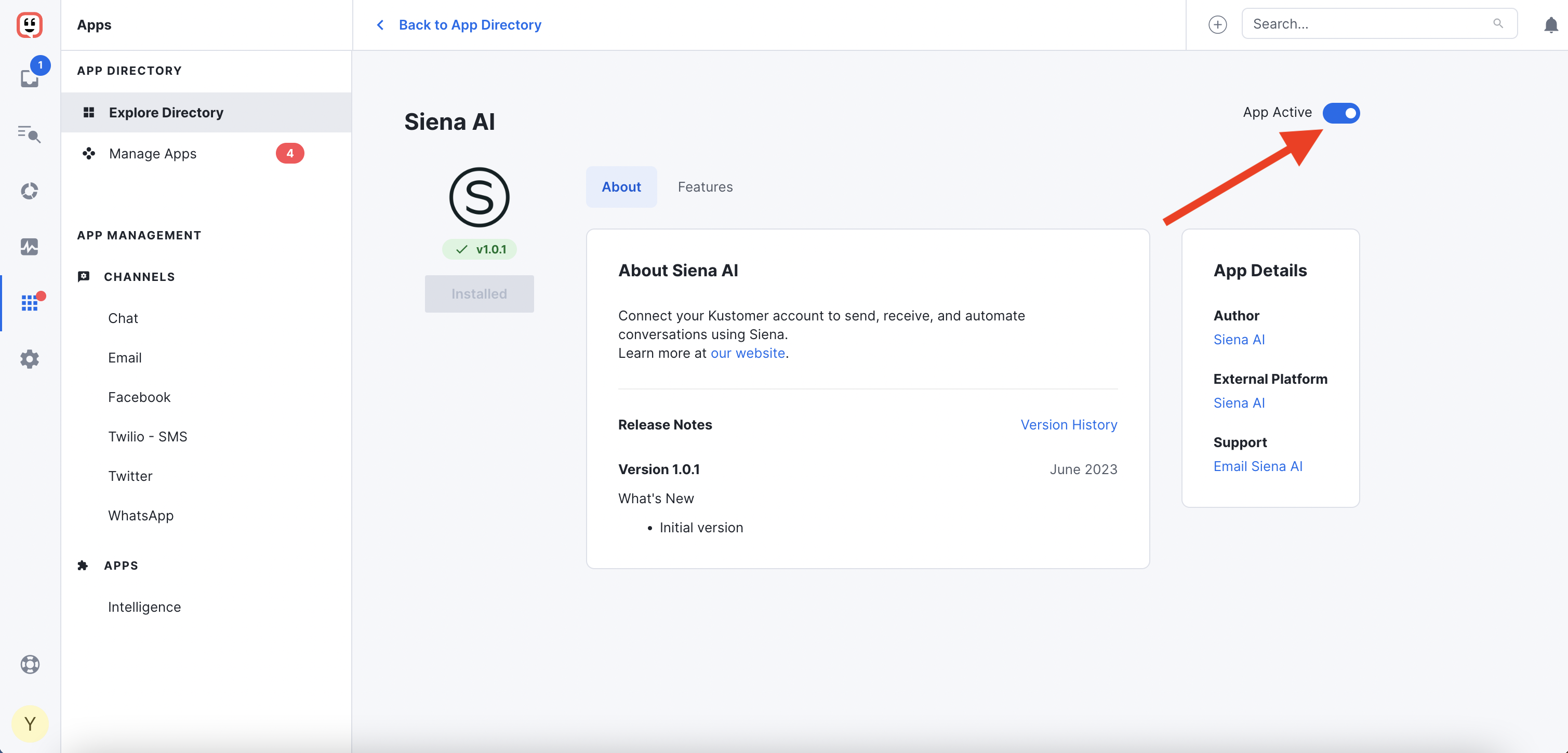Click the 'Version 1.0.1' text
This screenshot has width=1568, height=753.
coord(659,469)
